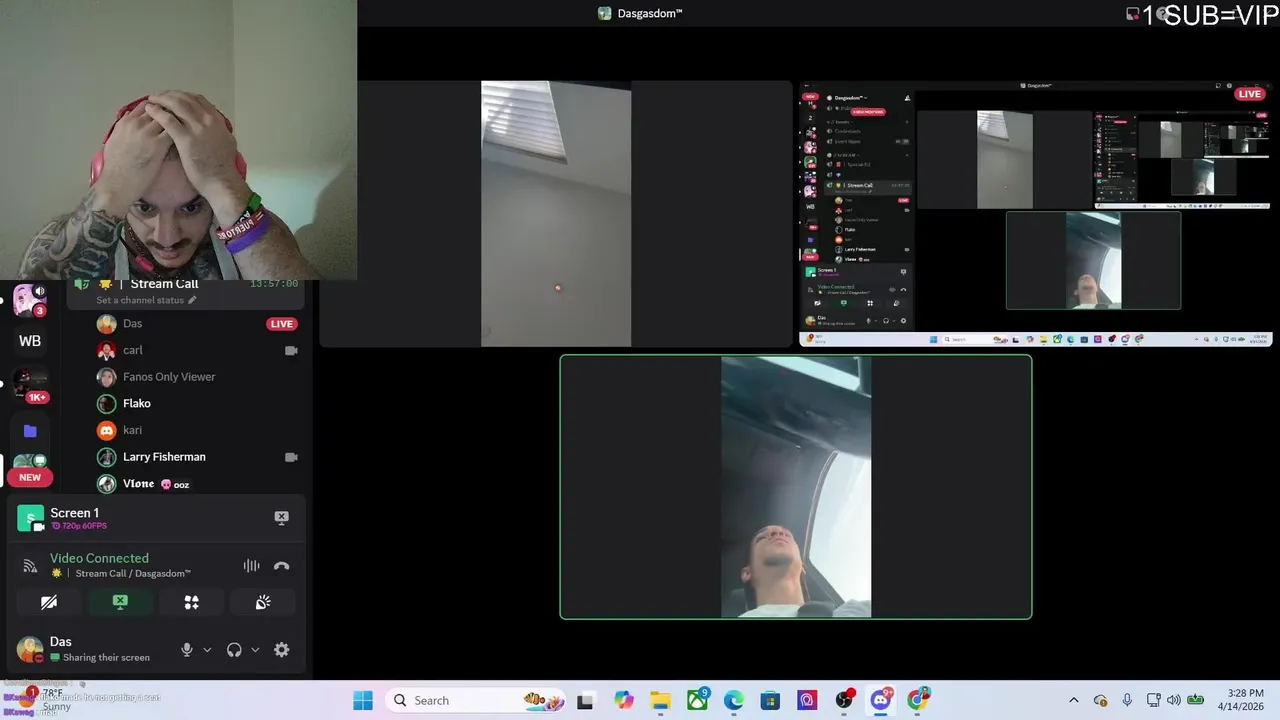Click the LIVE badge next to Das

[x=282, y=324]
